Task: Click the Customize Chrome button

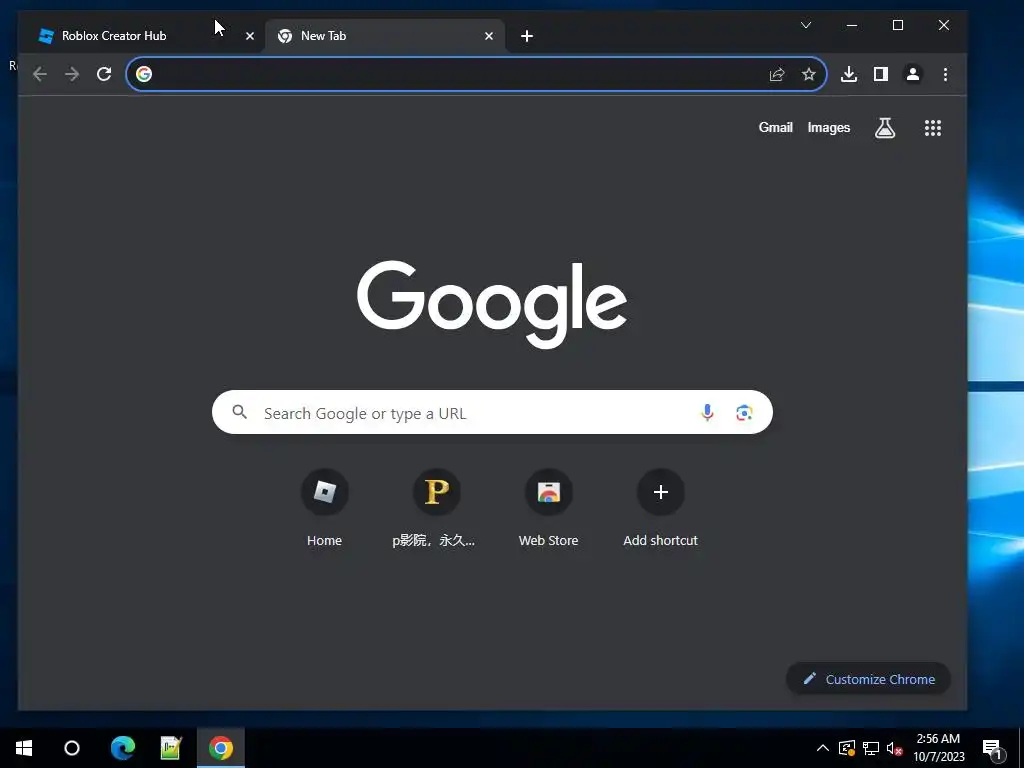Action: pos(868,679)
